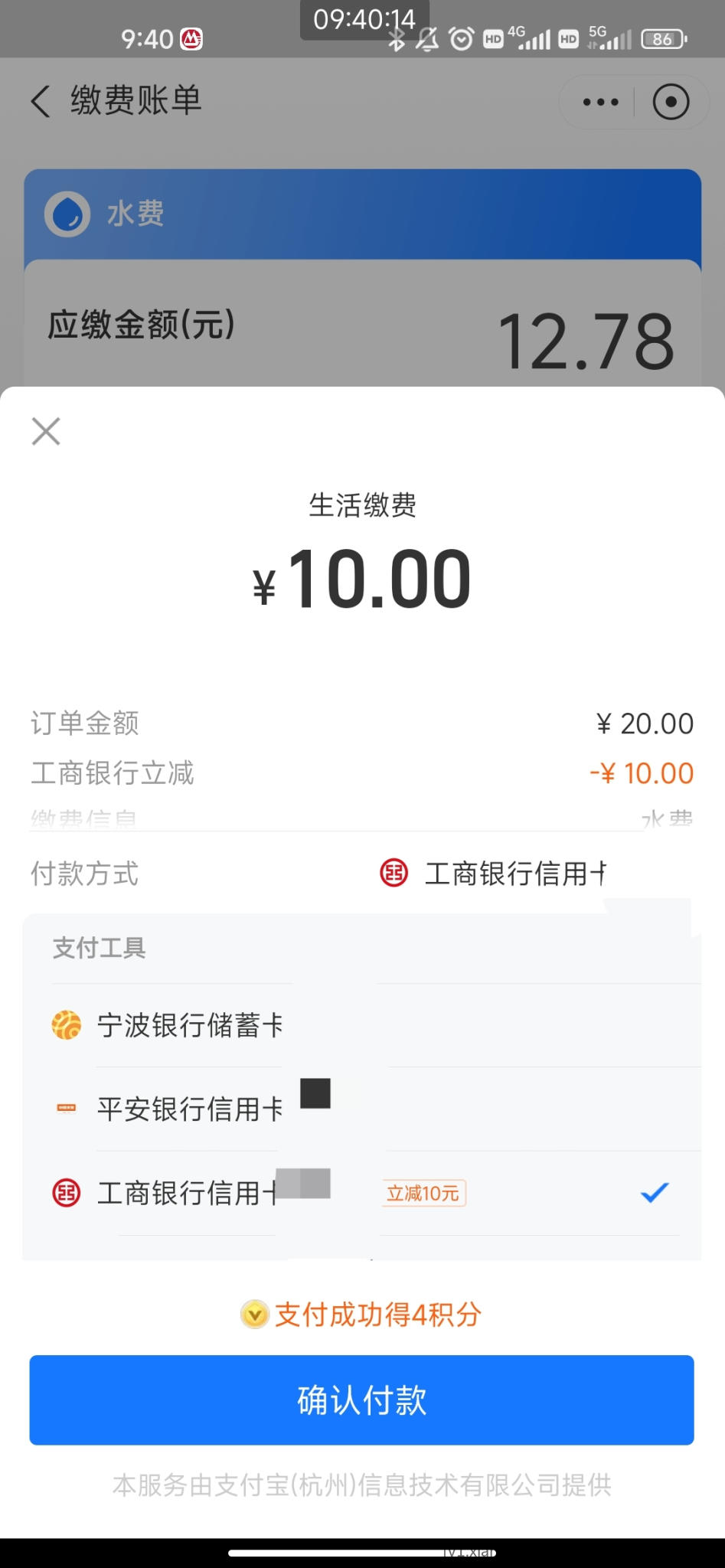This screenshot has height=1568, width=725.
Task: Tap the gold coin points icon
Action: click(x=254, y=1315)
